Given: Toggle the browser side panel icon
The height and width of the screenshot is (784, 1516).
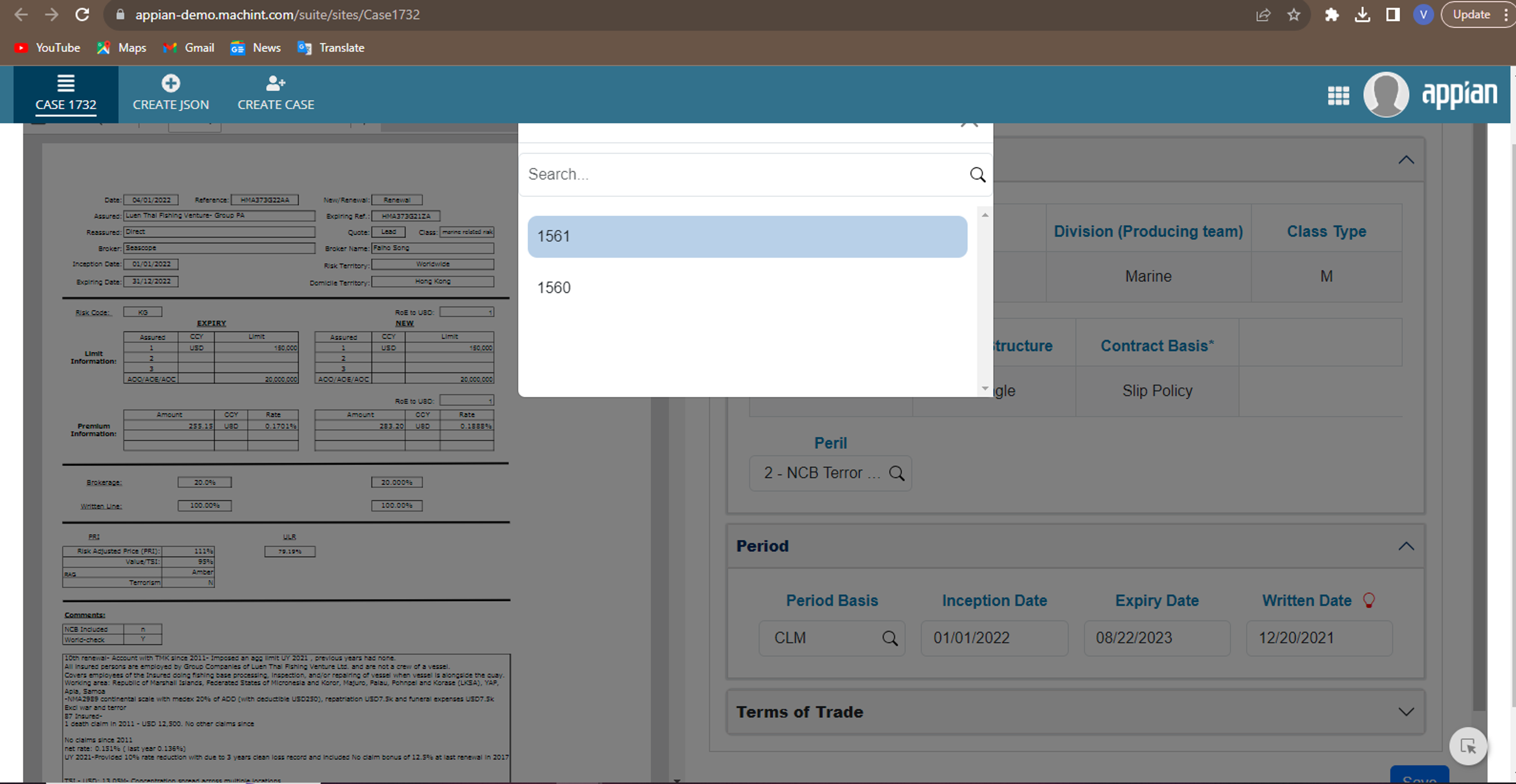Looking at the screenshot, I should (1392, 15).
